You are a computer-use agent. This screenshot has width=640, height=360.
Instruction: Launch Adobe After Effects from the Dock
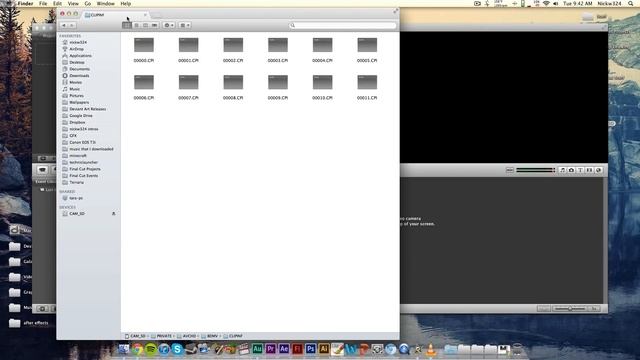pos(284,349)
